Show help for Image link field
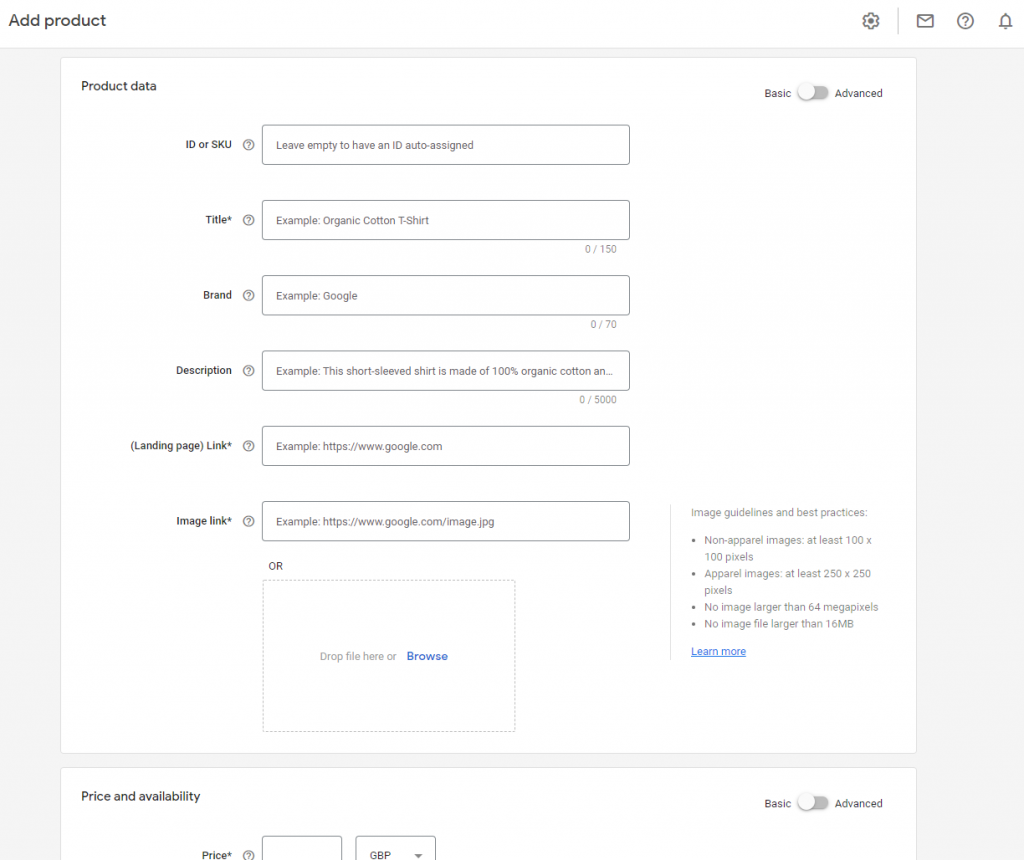 point(248,521)
